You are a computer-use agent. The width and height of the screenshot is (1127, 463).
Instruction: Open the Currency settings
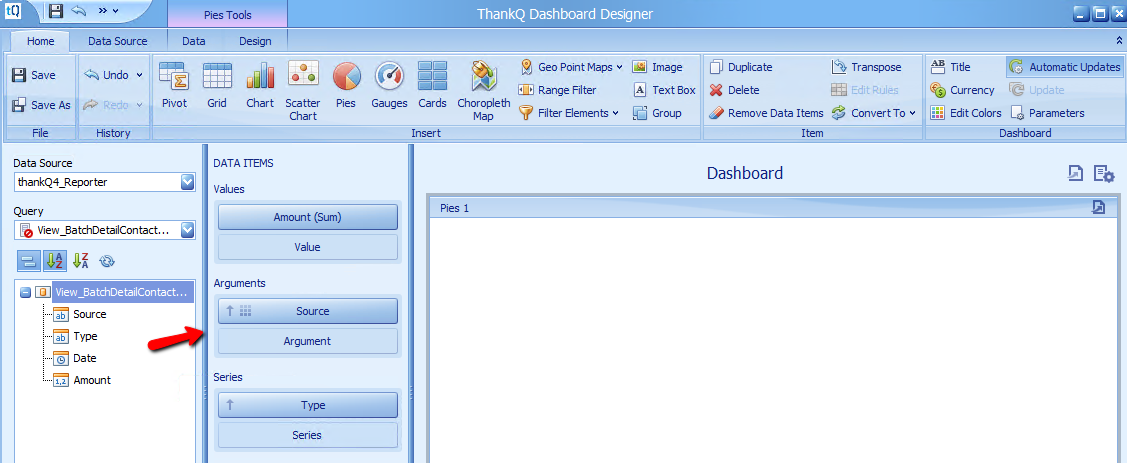click(x=962, y=90)
